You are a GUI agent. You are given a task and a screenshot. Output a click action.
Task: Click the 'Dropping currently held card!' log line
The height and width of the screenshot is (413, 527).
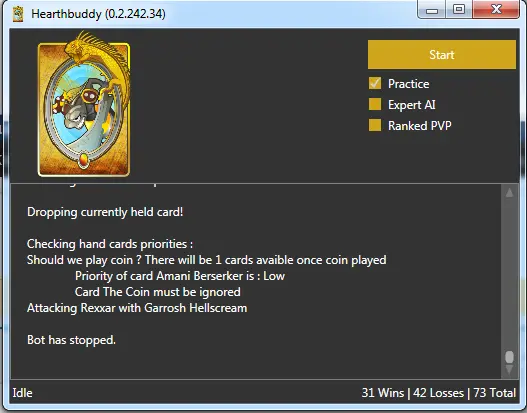point(105,212)
